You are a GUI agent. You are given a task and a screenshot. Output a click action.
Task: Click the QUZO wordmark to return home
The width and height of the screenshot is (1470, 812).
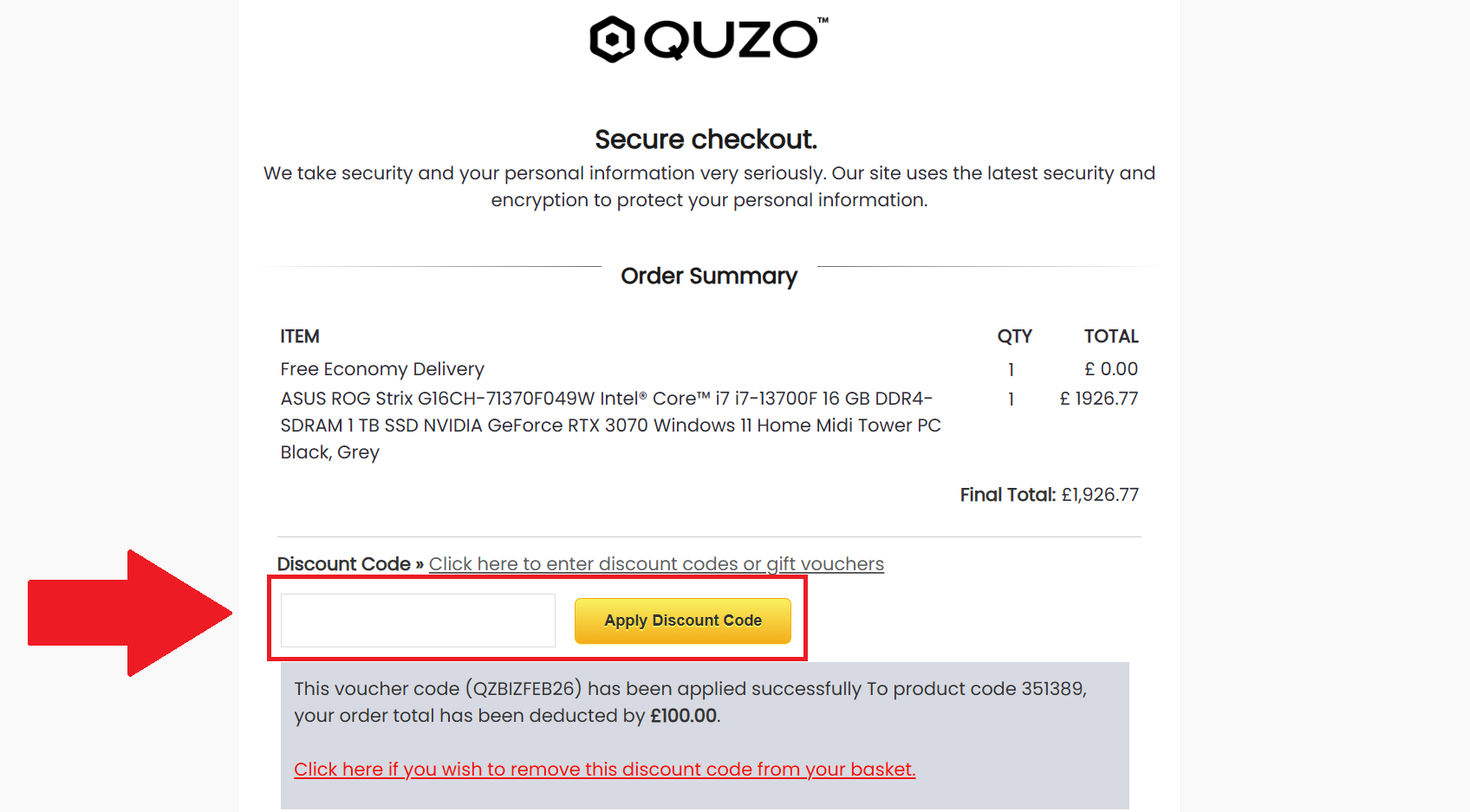731,37
